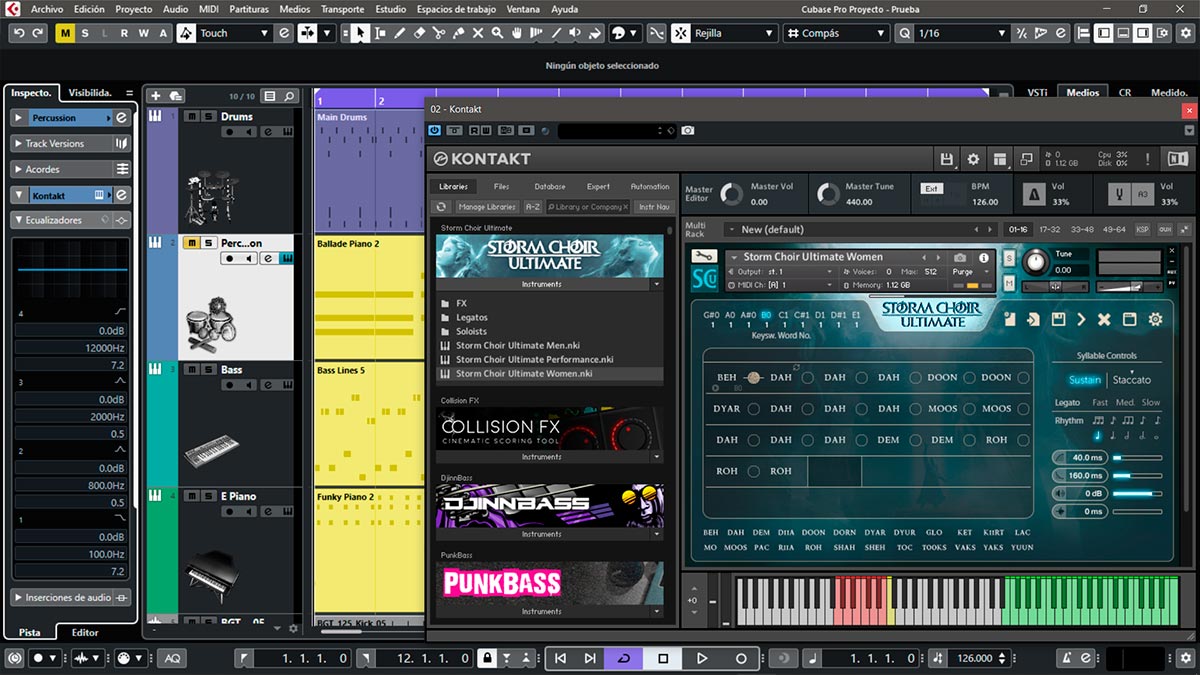Switch to Kontakt Files tab
This screenshot has height=675, width=1200.
502,187
